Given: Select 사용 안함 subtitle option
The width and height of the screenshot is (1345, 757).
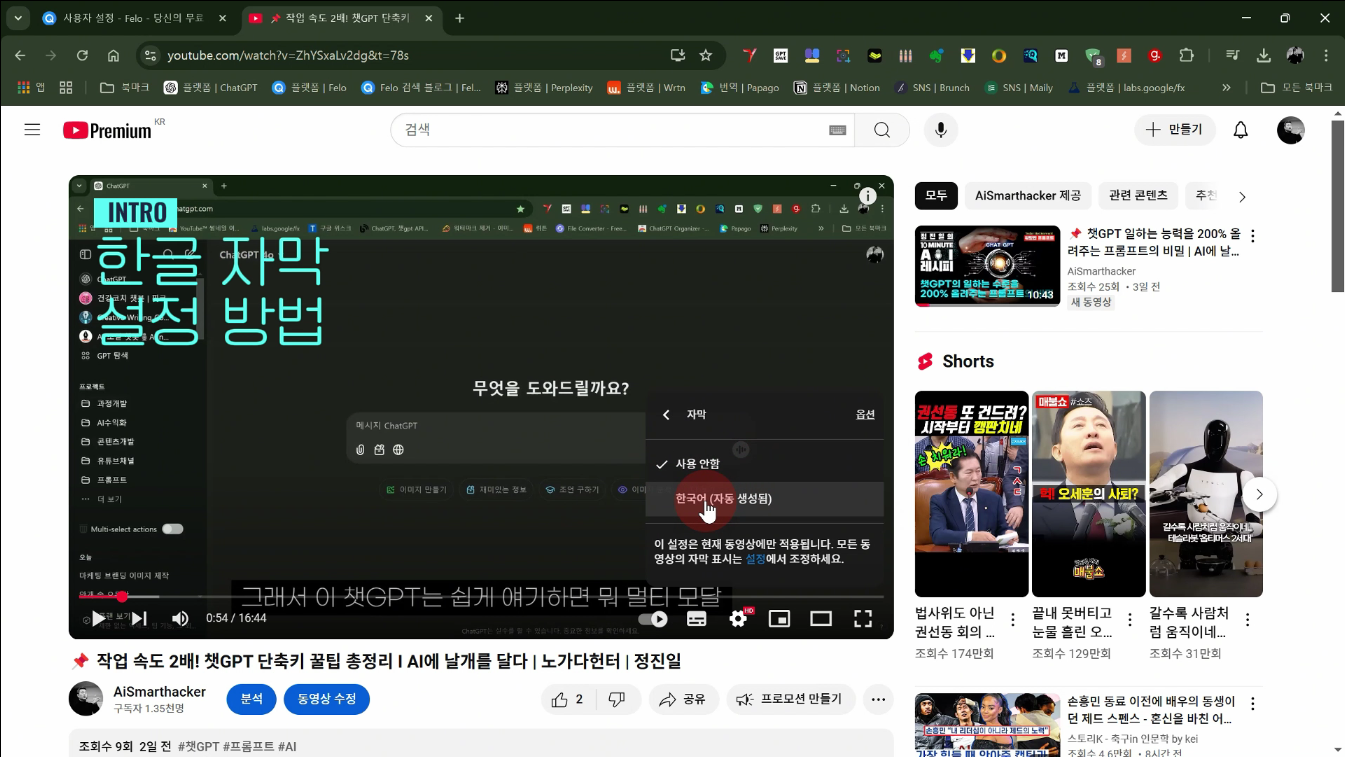Looking at the screenshot, I should pos(764,464).
